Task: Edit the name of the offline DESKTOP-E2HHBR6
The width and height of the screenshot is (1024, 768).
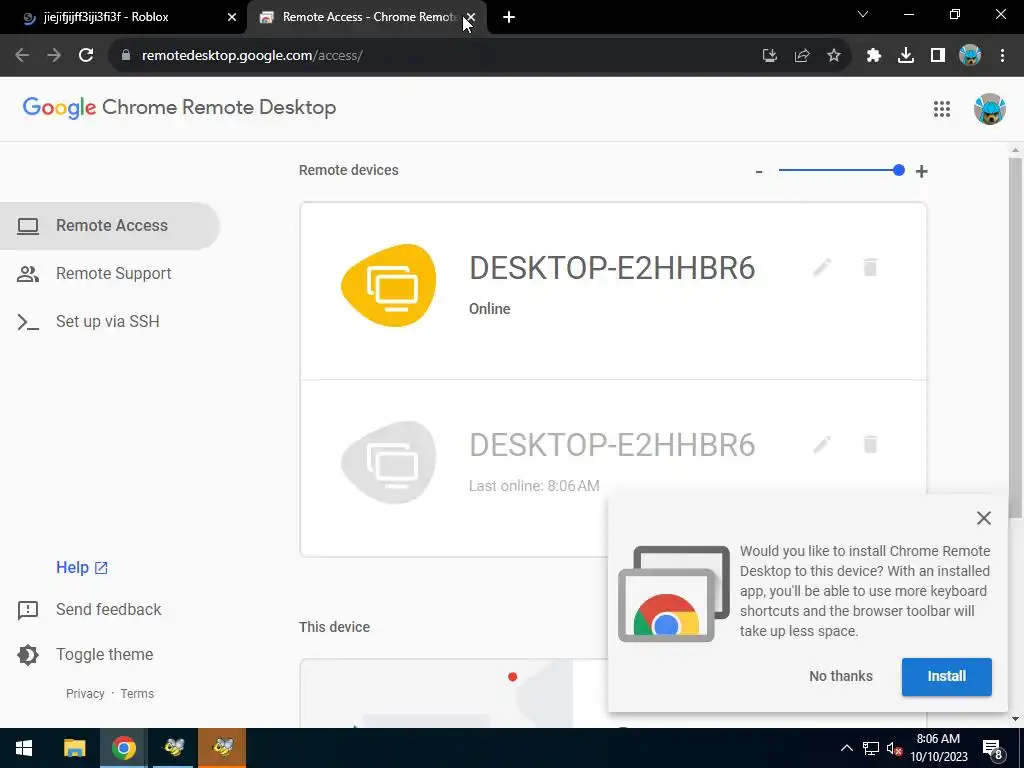Action: [x=822, y=445]
